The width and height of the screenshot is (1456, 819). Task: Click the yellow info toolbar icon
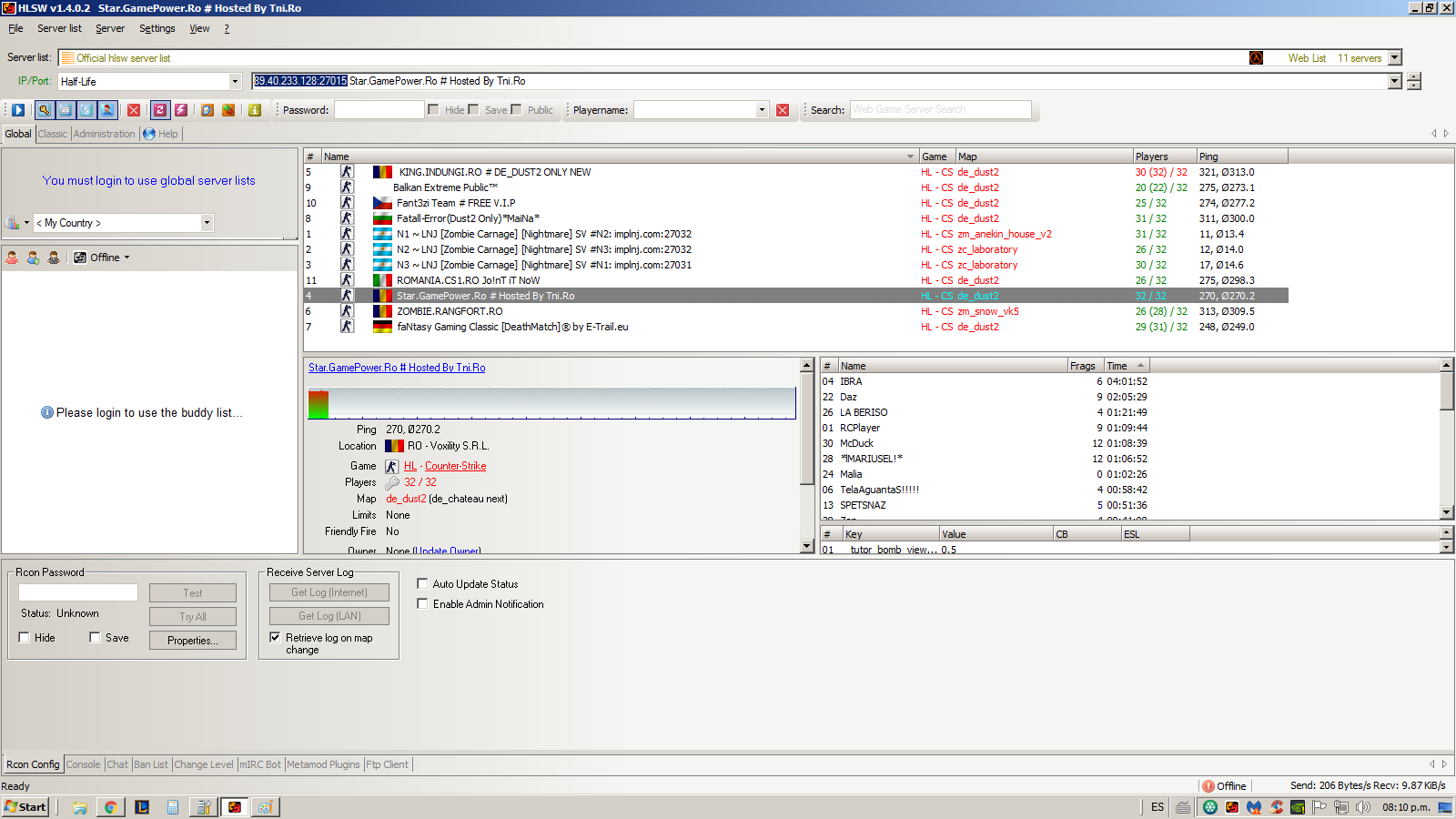[255, 110]
